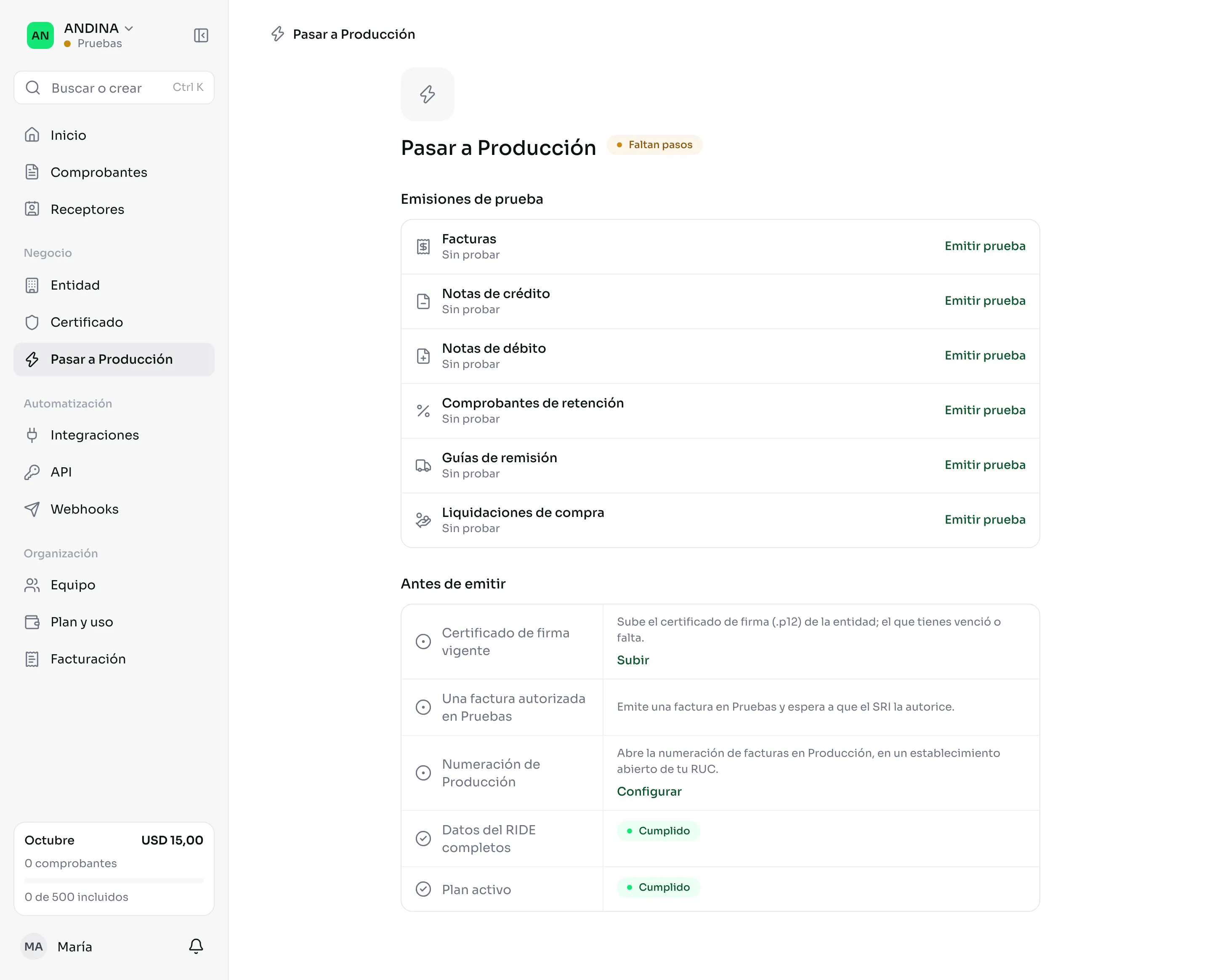Click the Faltan pasos status badge
Image resolution: width=1212 pixels, height=980 pixels.
(654, 145)
